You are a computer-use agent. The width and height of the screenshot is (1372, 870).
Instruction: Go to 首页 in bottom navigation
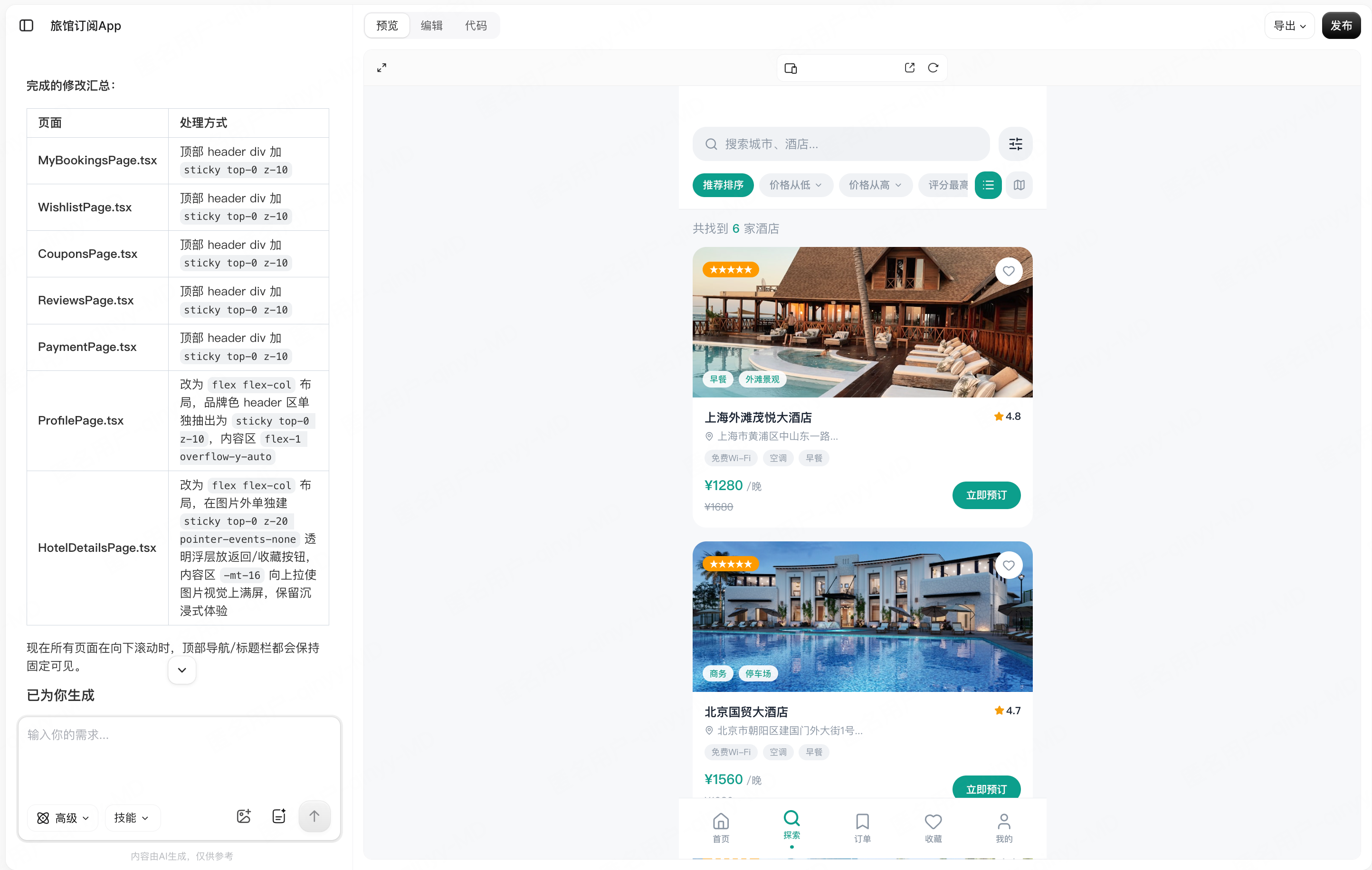tap(721, 828)
